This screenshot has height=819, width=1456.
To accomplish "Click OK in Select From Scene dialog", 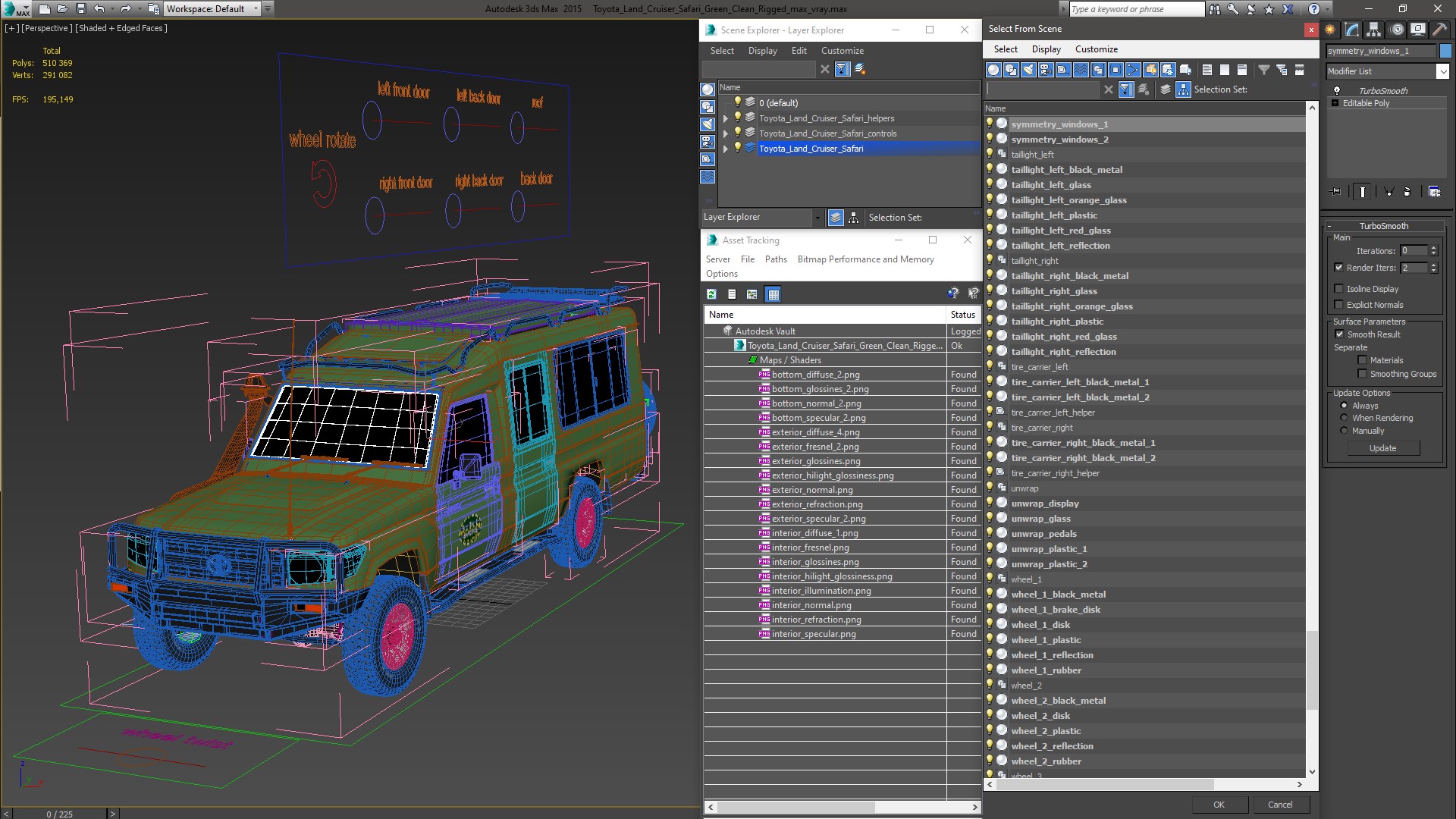I will (1219, 805).
